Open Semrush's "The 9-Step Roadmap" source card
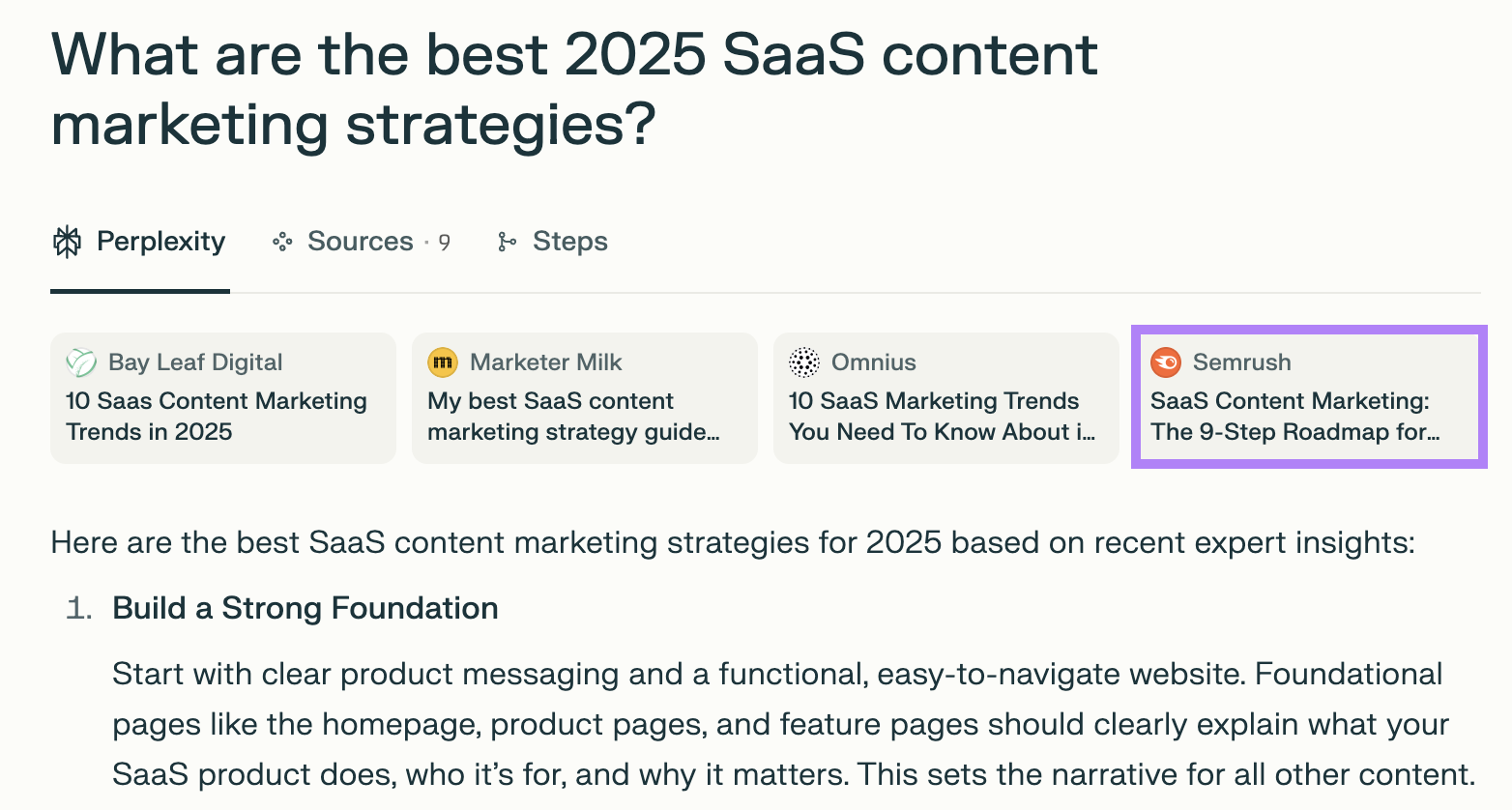This screenshot has height=810, width=1512. (x=1295, y=417)
